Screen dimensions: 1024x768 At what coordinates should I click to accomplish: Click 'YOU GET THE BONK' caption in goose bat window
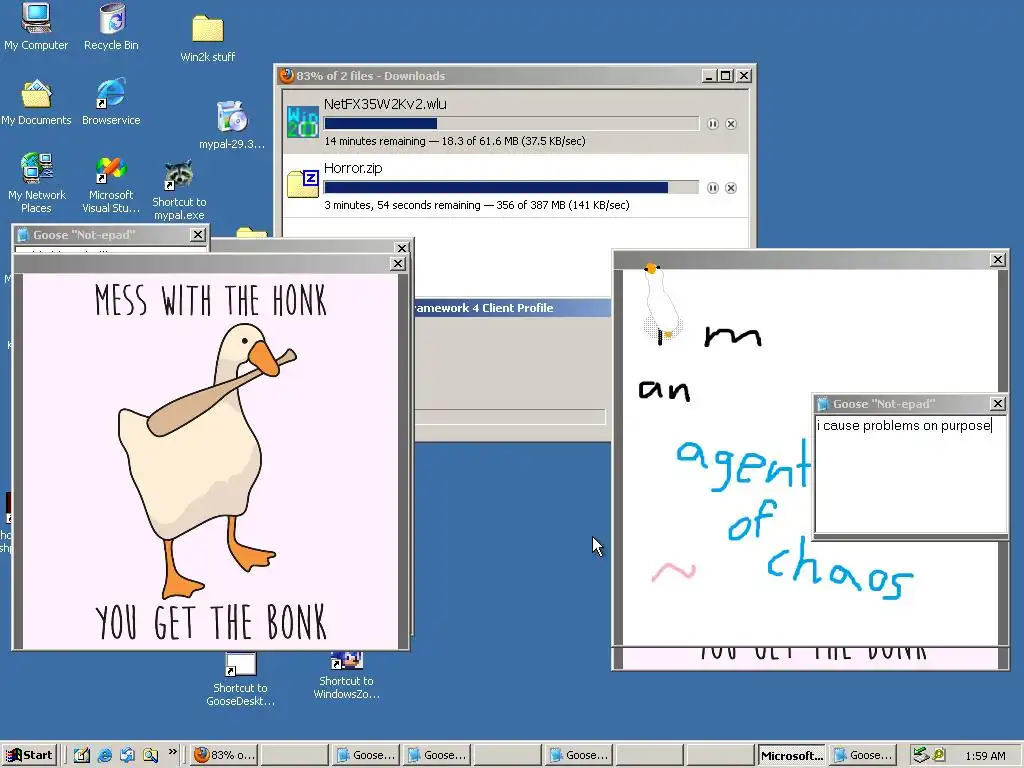(210, 621)
